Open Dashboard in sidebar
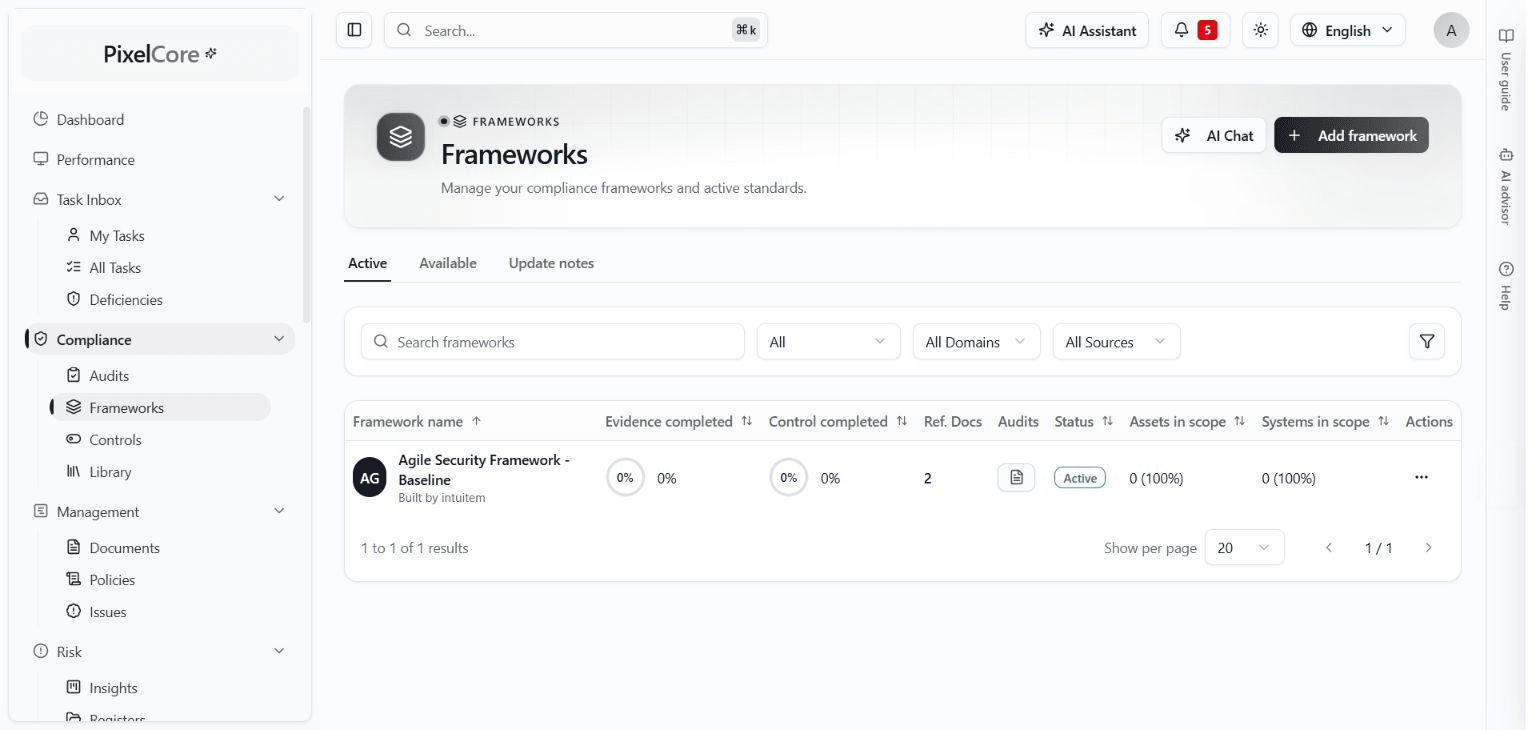Viewport: 1536px width, 730px height. [160, 120]
